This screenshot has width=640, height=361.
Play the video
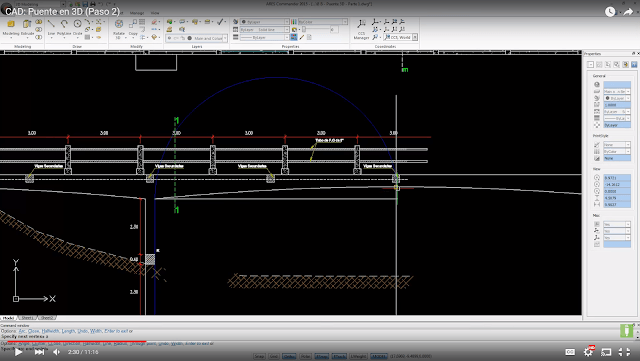pos(18,352)
